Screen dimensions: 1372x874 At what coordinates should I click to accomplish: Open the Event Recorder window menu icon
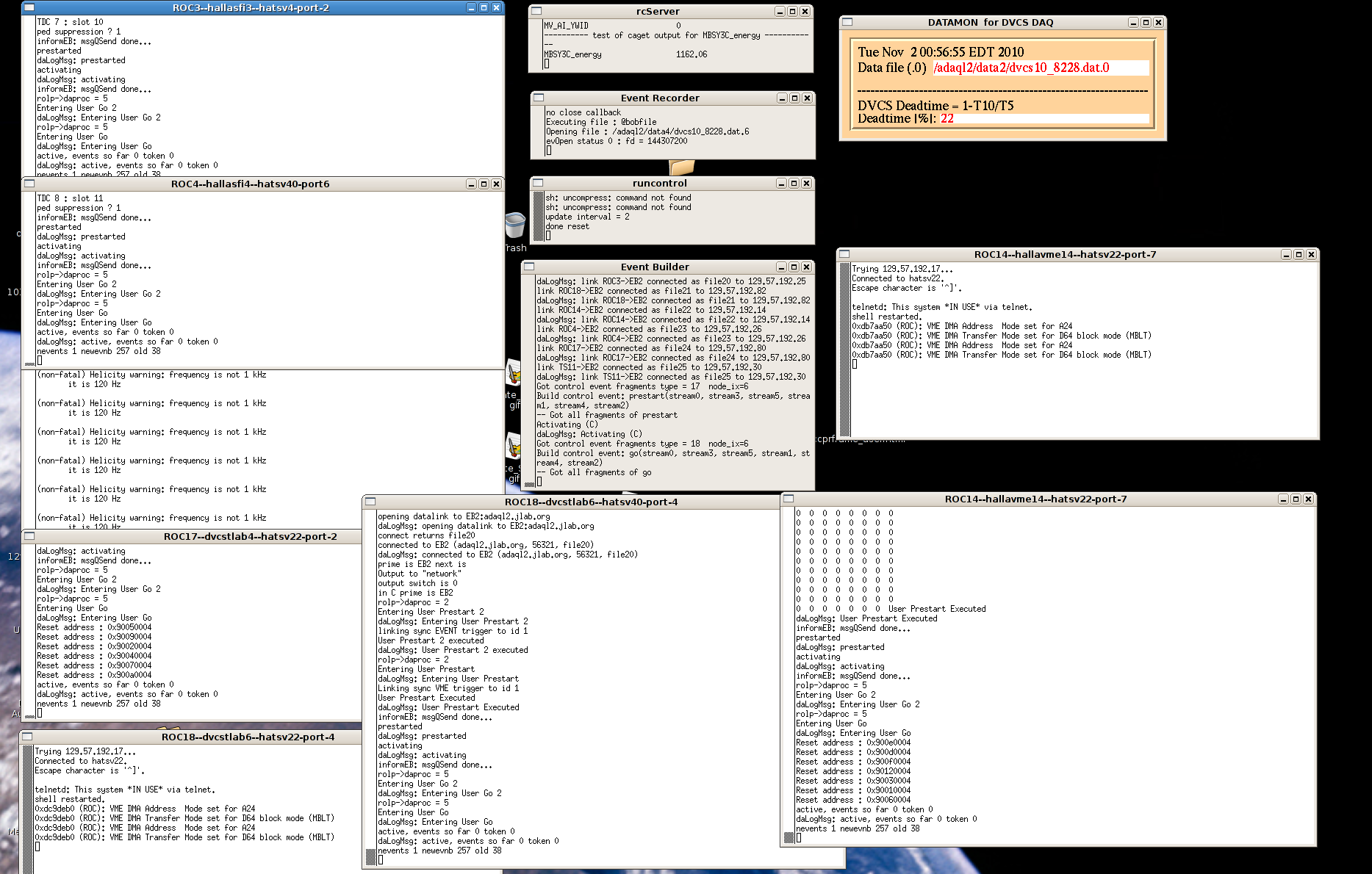coord(539,98)
